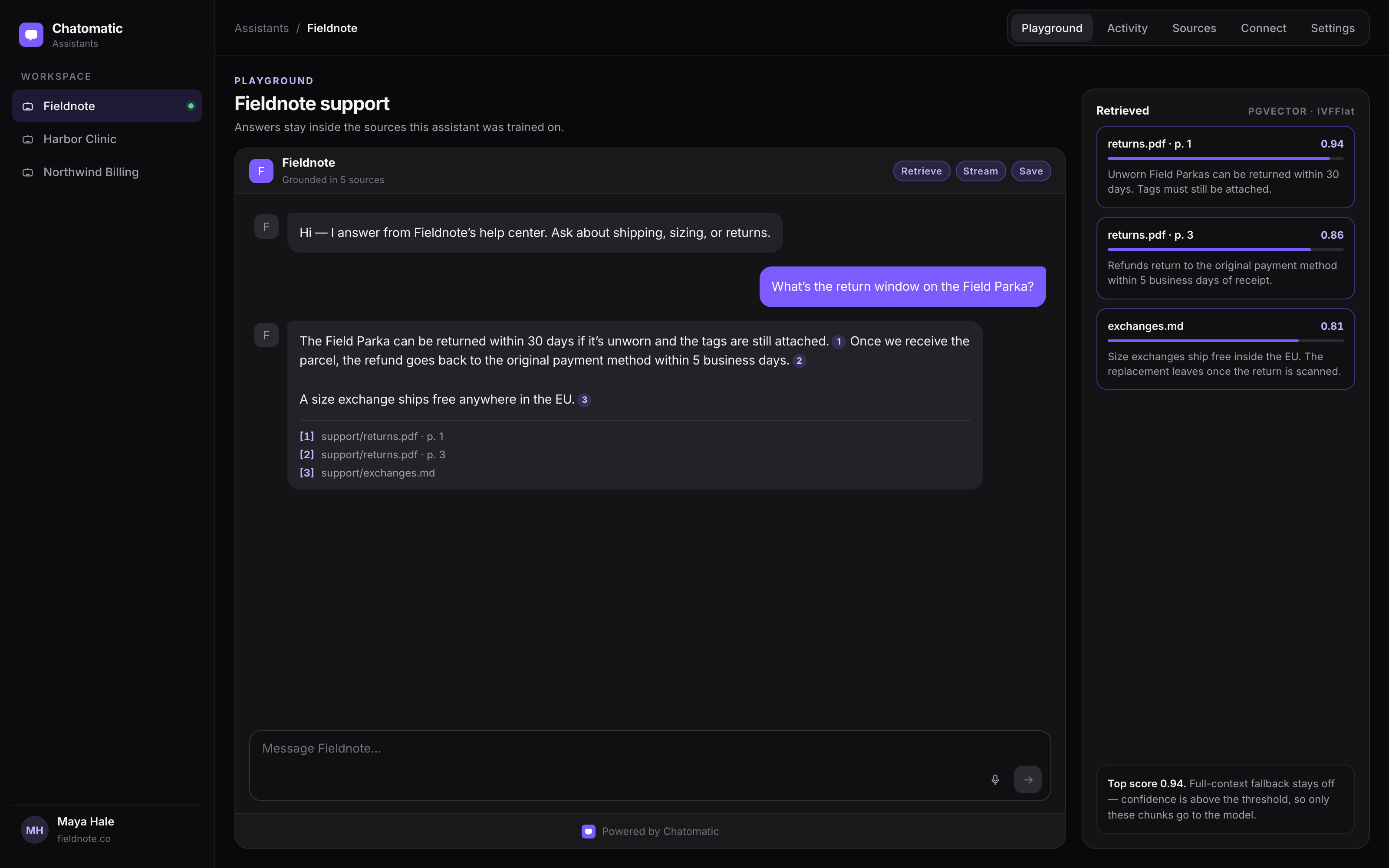Screen dimensions: 1389x868
Task: Click the 0.86 score value
Action: [x=1332, y=235]
